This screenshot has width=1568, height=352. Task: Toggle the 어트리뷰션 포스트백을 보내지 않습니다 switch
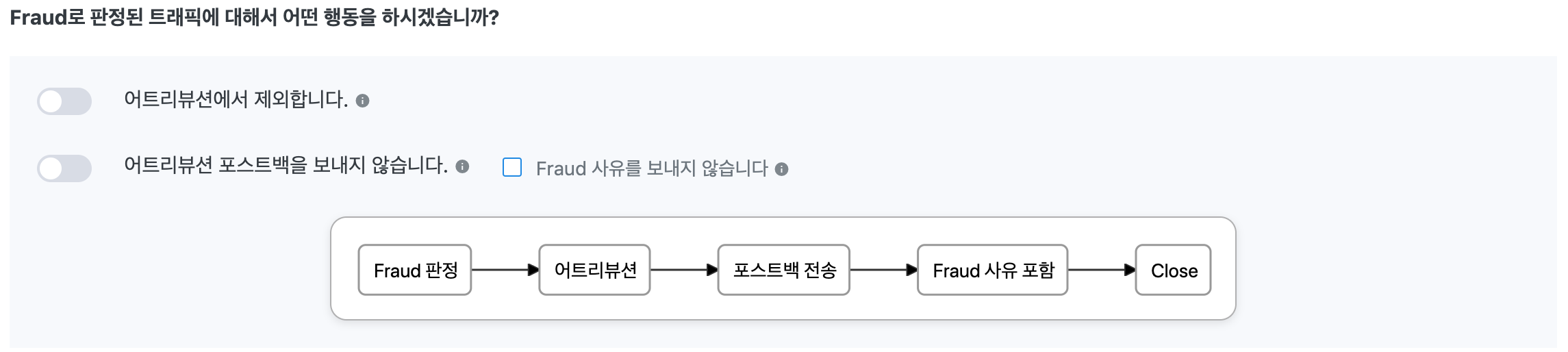tap(64, 168)
